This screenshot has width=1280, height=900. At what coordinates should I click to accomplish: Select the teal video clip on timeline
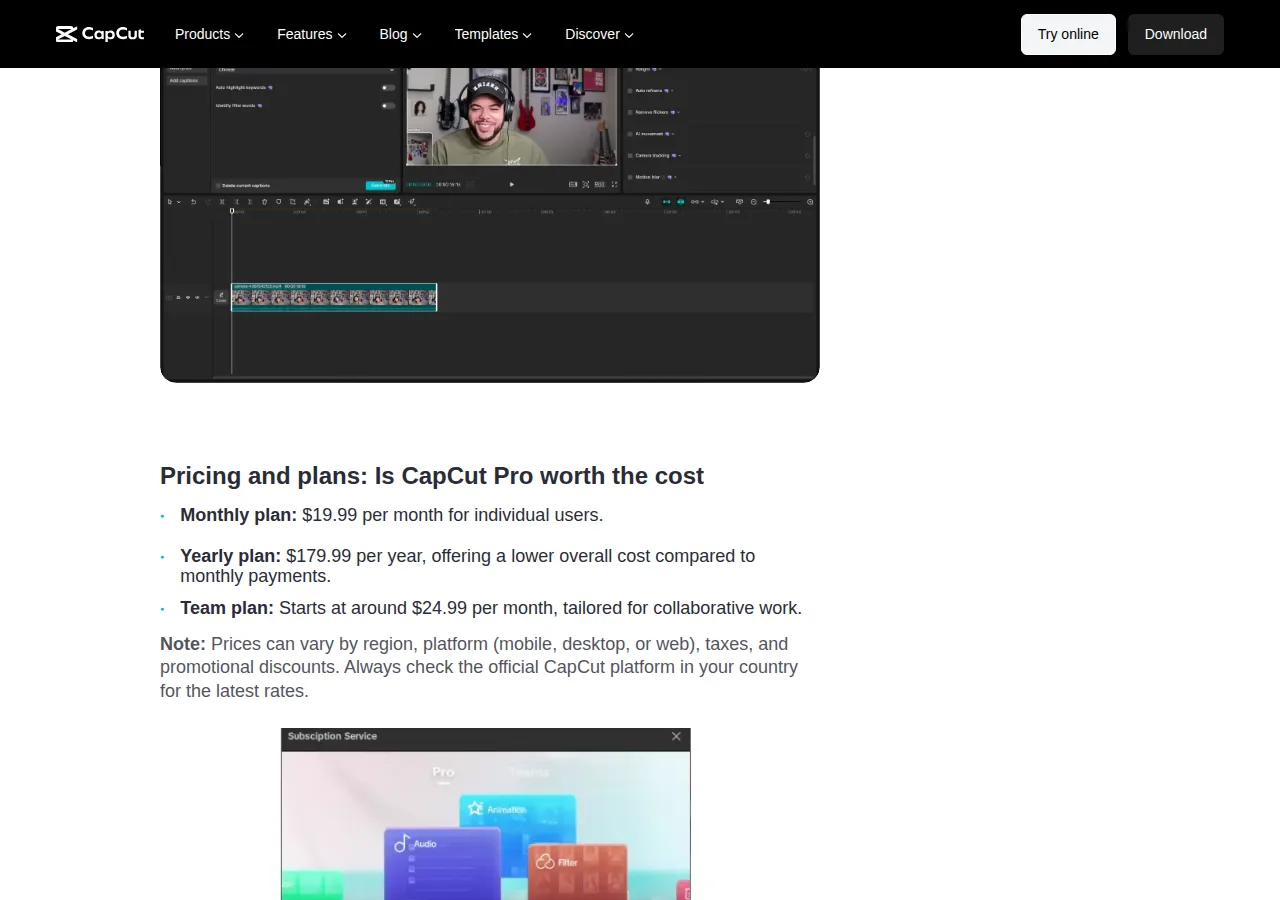click(x=334, y=297)
